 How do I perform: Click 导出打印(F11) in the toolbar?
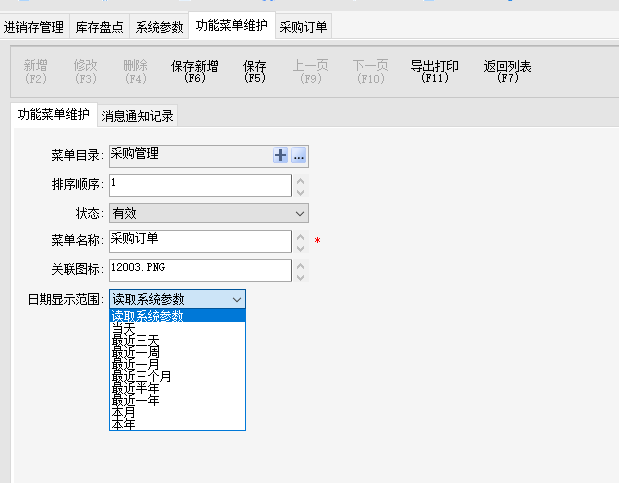point(435,71)
